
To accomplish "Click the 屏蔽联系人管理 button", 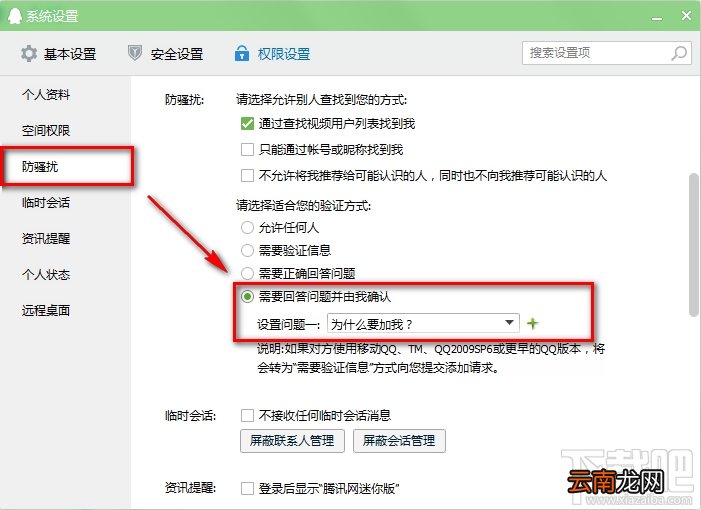I will click(x=292, y=441).
